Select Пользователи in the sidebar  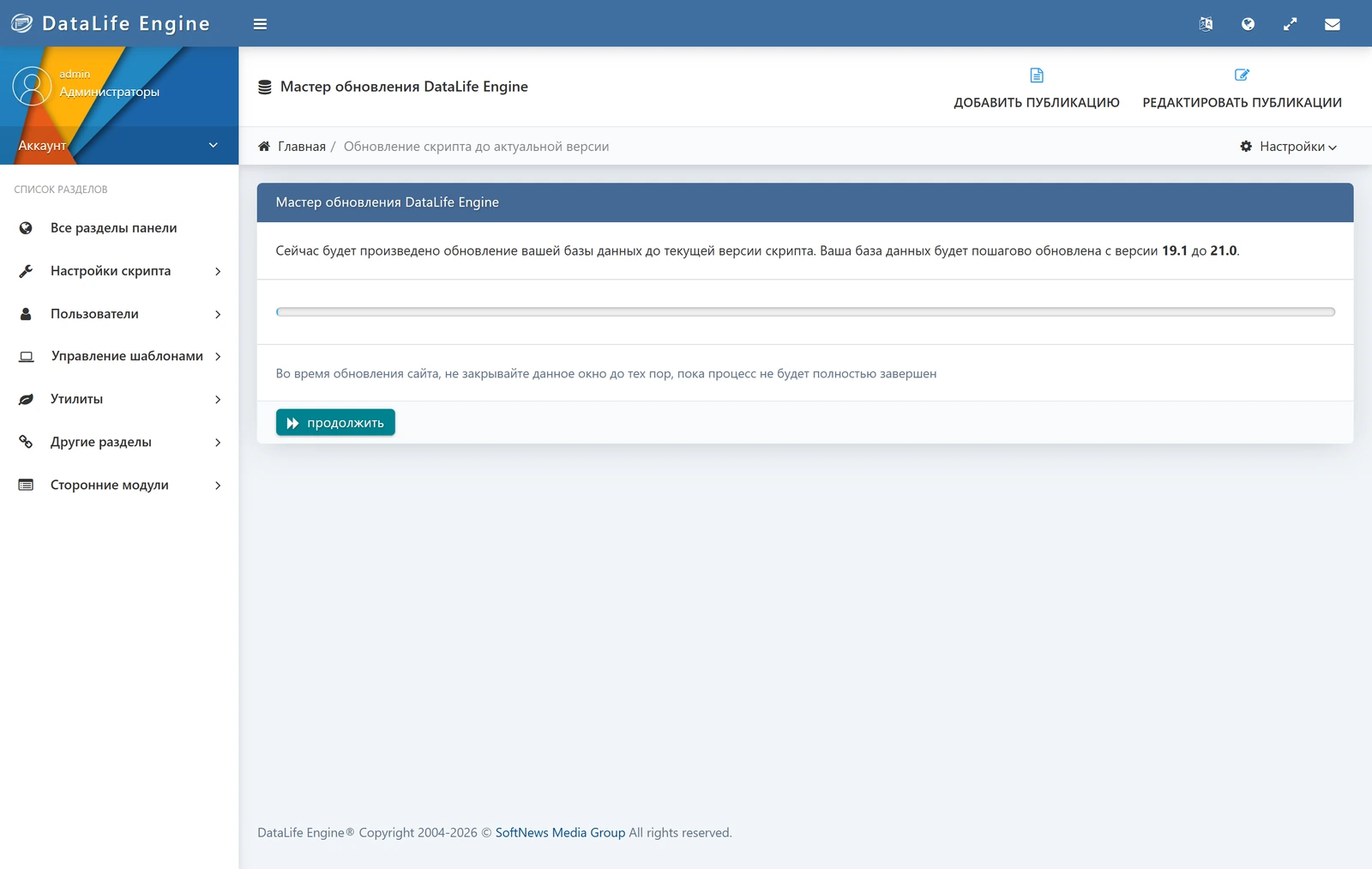(119, 314)
